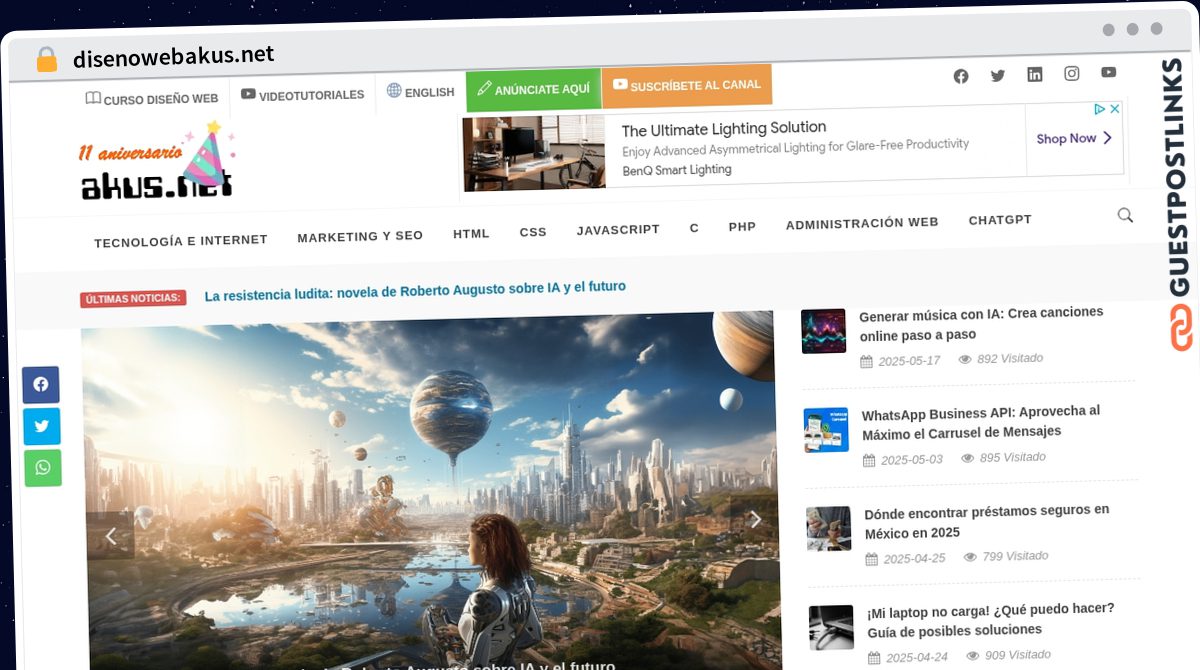Click the 892 Visitado view count
Image resolution: width=1200 pixels, height=670 pixels.
click(x=1009, y=358)
